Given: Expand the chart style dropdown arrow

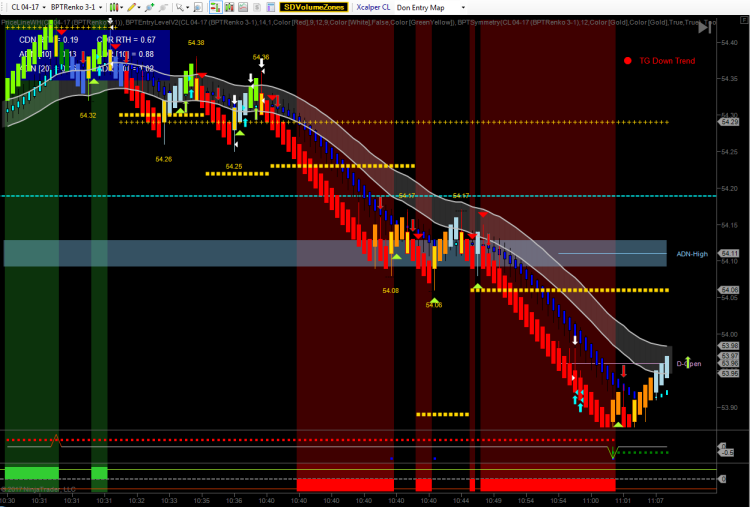Looking at the screenshot, I should tap(121, 8).
